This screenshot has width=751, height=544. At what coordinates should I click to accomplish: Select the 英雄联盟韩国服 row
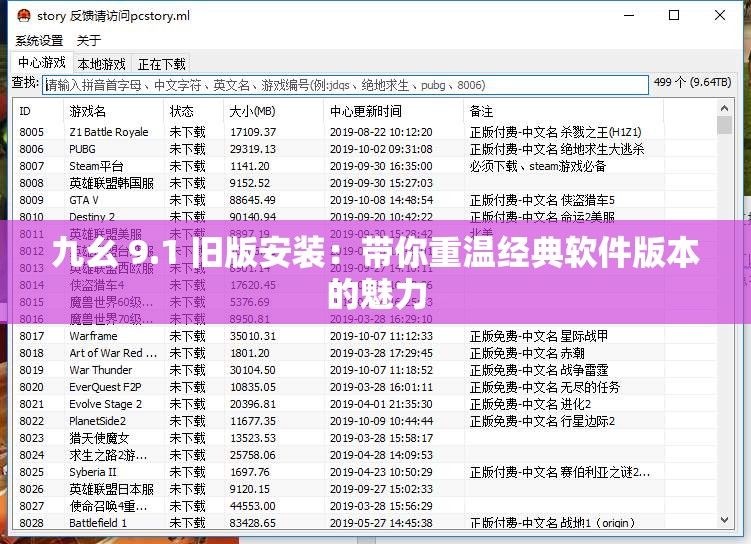pos(364,183)
